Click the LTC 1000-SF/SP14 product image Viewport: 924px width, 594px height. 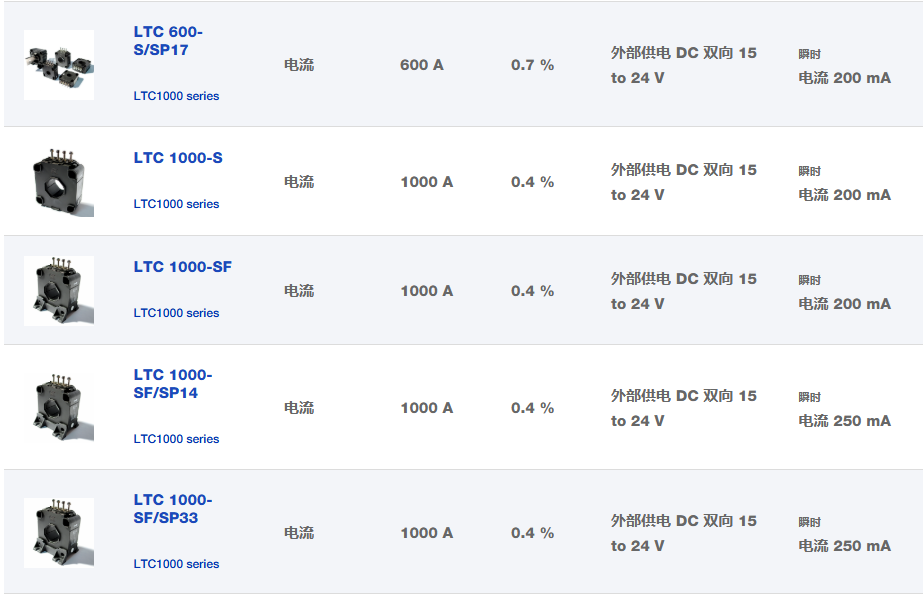coord(59,408)
